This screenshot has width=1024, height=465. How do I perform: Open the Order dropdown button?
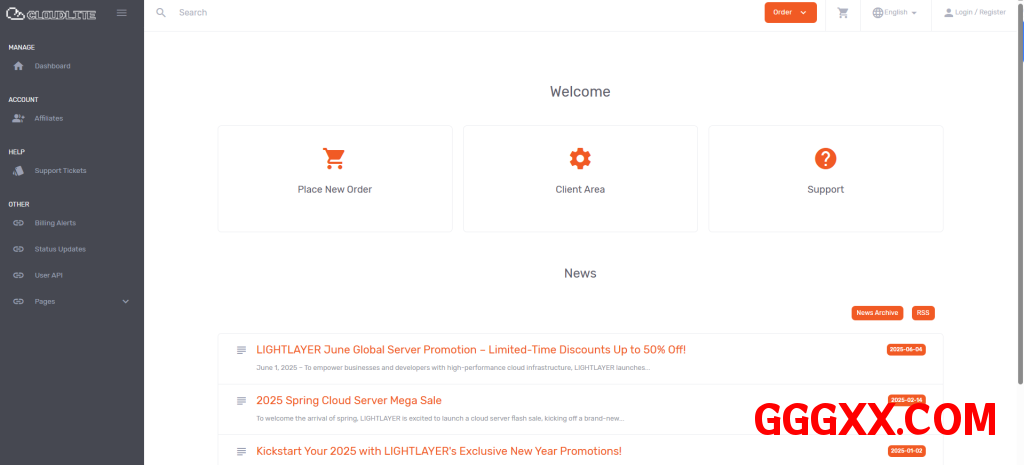coord(790,13)
